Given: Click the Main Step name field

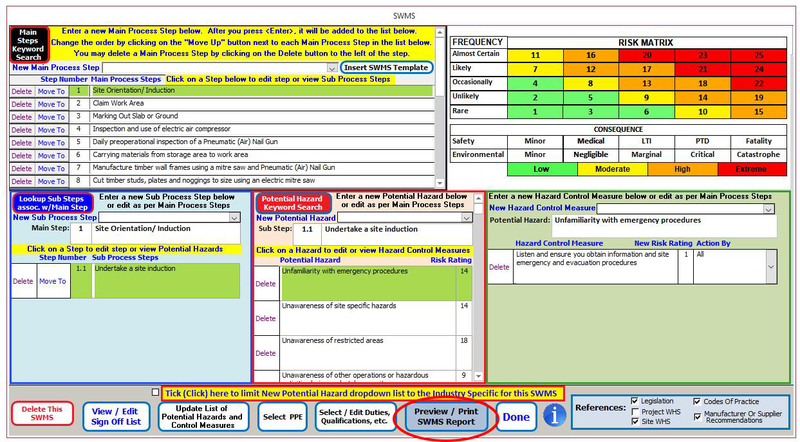Looking at the screenshot, I should (x=166, y=233).
